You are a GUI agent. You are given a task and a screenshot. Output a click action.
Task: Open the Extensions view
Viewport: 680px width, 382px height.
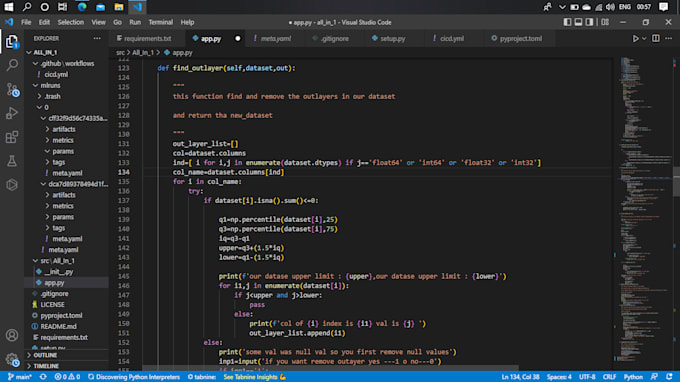click(x=12, y=137)
